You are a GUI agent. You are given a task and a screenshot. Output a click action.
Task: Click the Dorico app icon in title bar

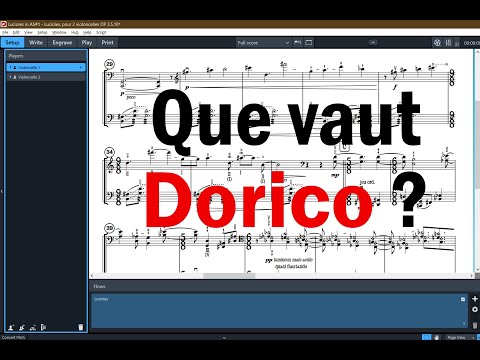(x=4, y=24)
